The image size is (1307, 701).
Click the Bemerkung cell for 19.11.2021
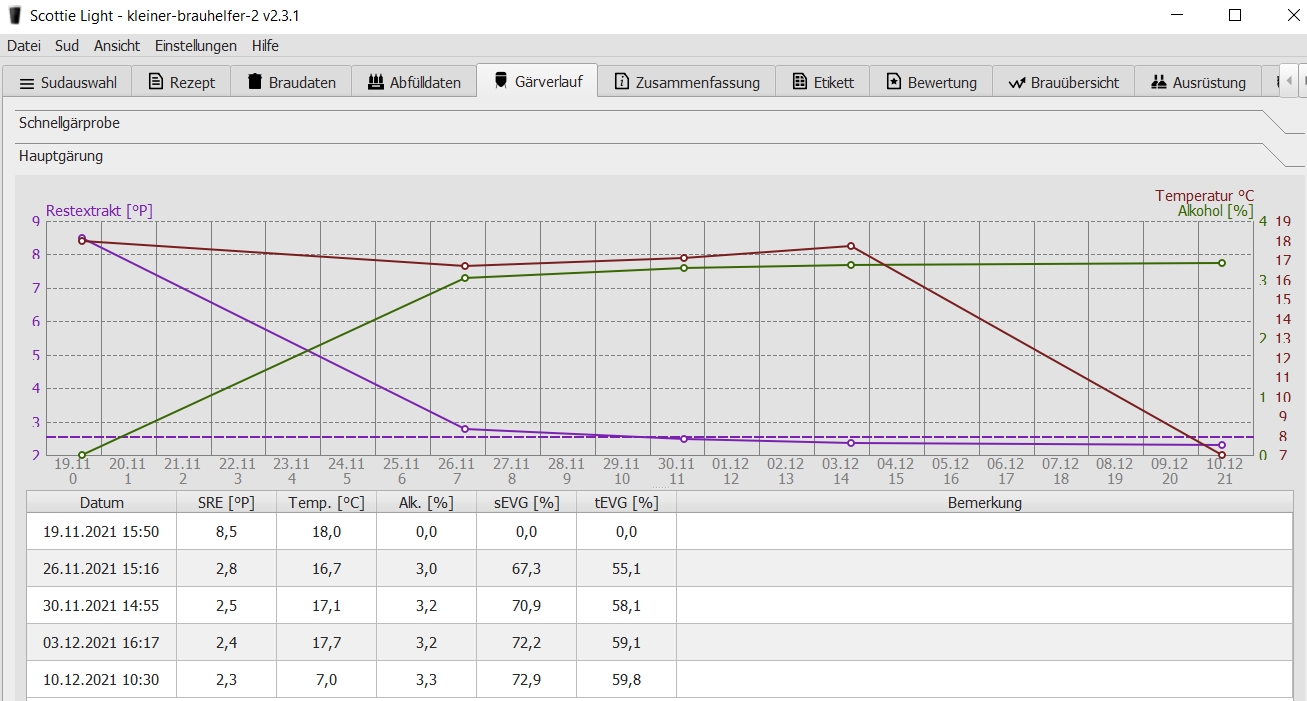pos(984,532)
